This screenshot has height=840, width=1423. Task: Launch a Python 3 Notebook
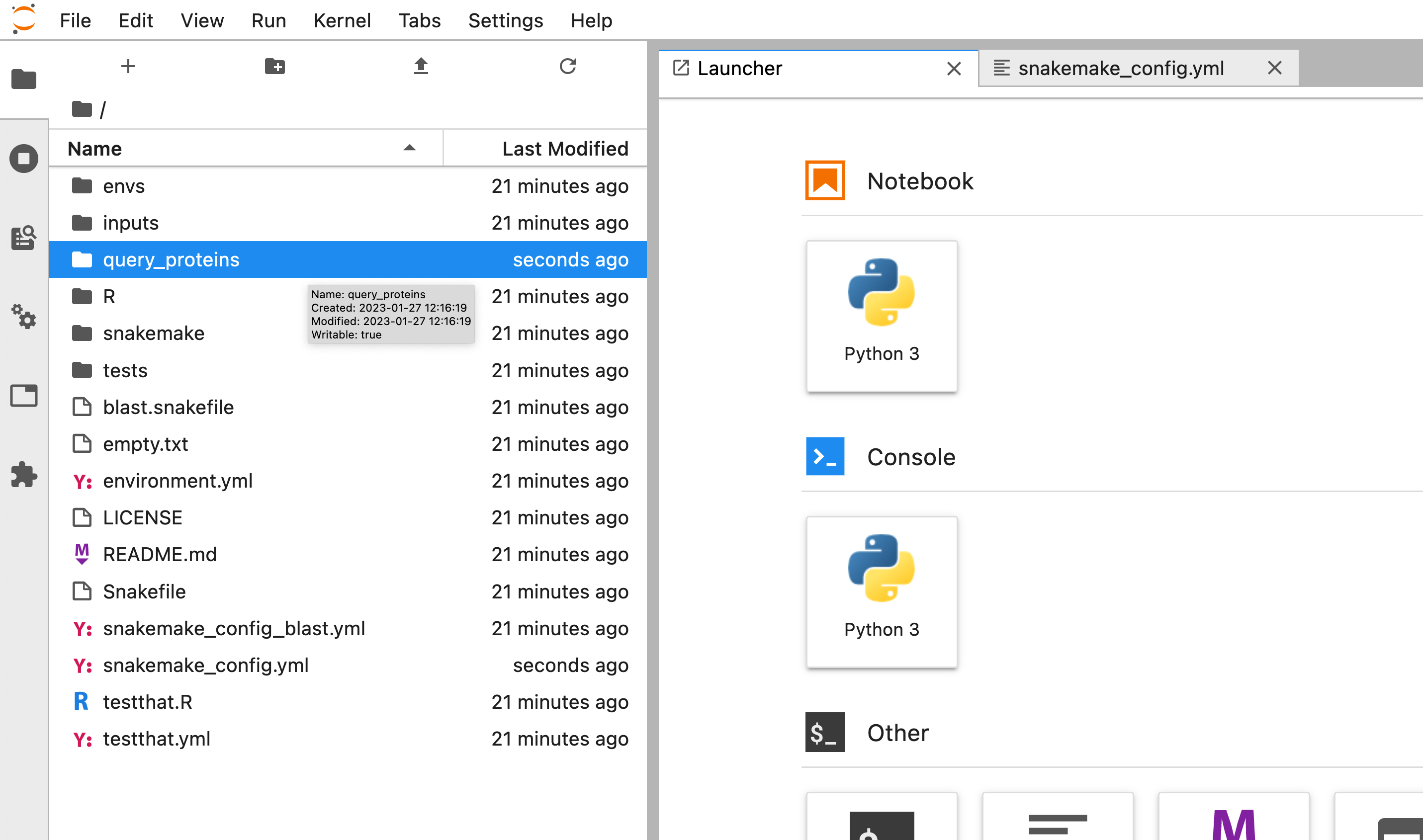881,315
